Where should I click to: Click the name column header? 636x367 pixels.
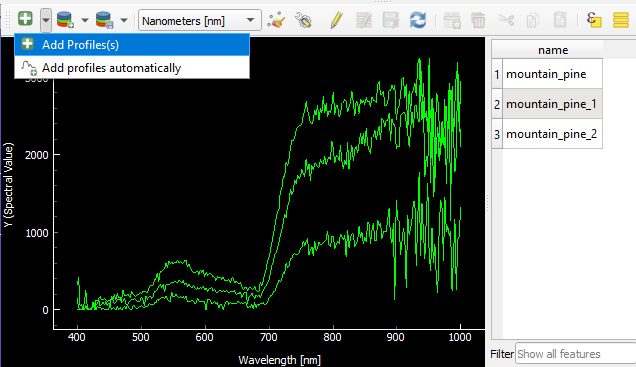pos(552,50)
